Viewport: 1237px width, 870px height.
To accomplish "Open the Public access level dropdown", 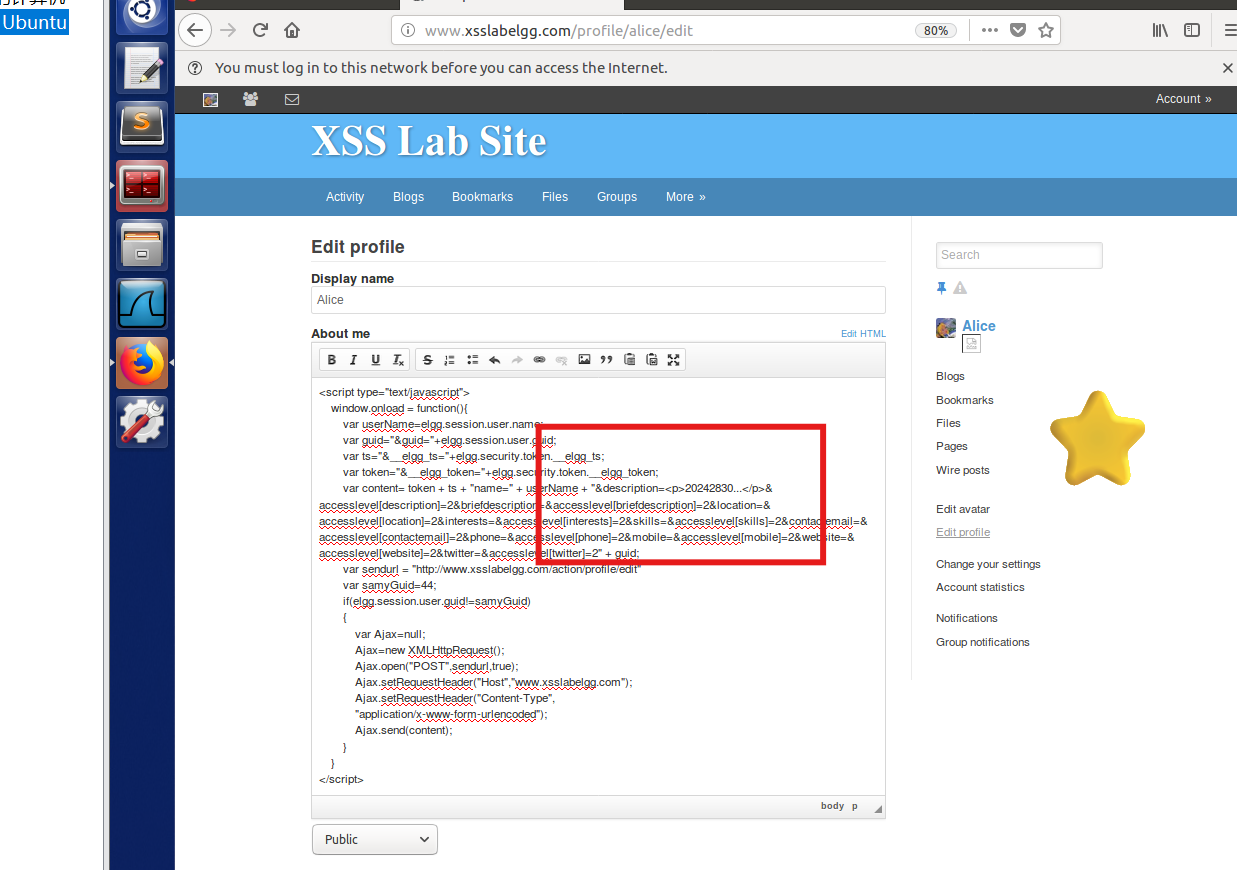I will point(375,839).
